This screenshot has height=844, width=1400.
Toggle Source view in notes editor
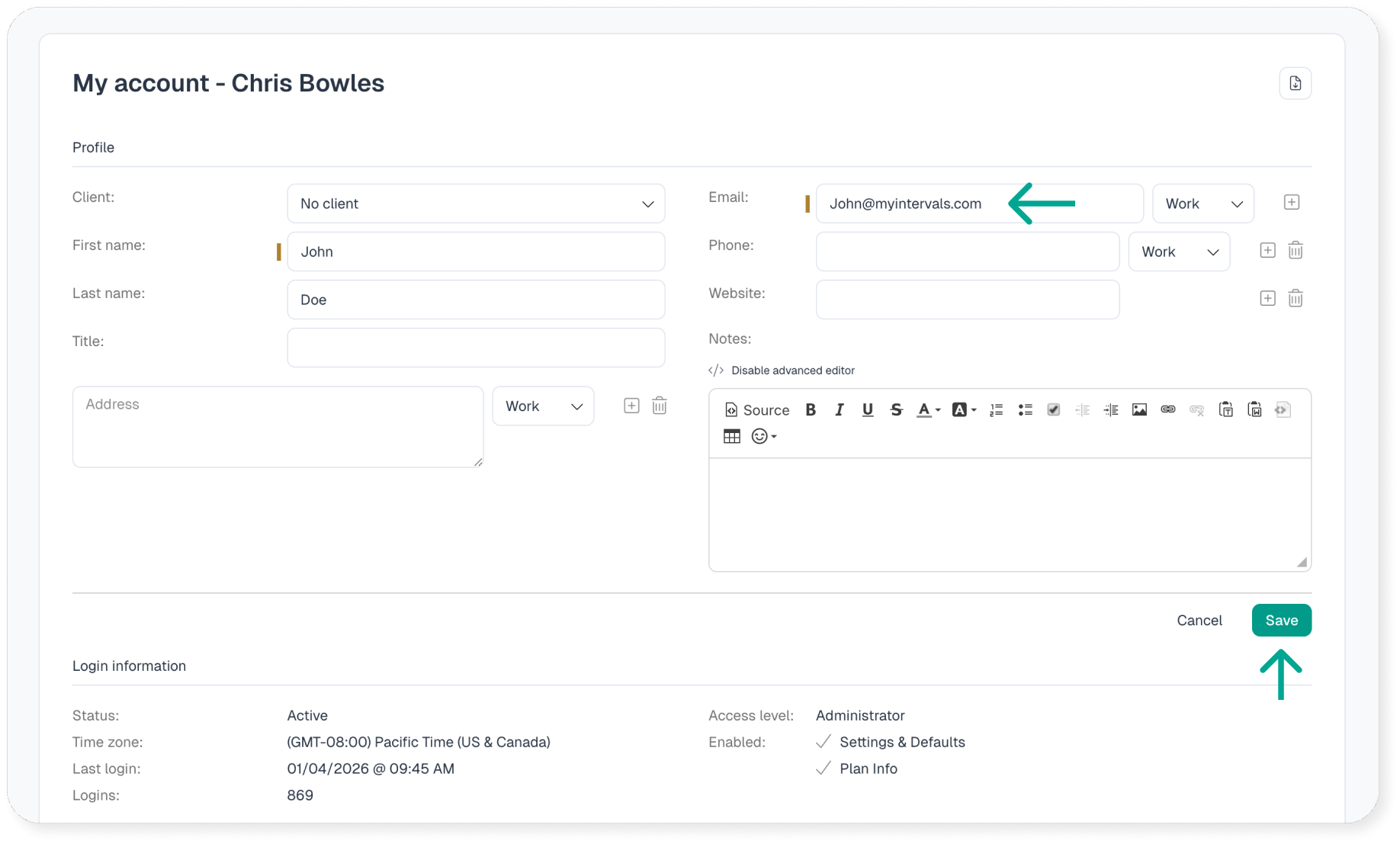pyautogui.click(x=756, y=410)
